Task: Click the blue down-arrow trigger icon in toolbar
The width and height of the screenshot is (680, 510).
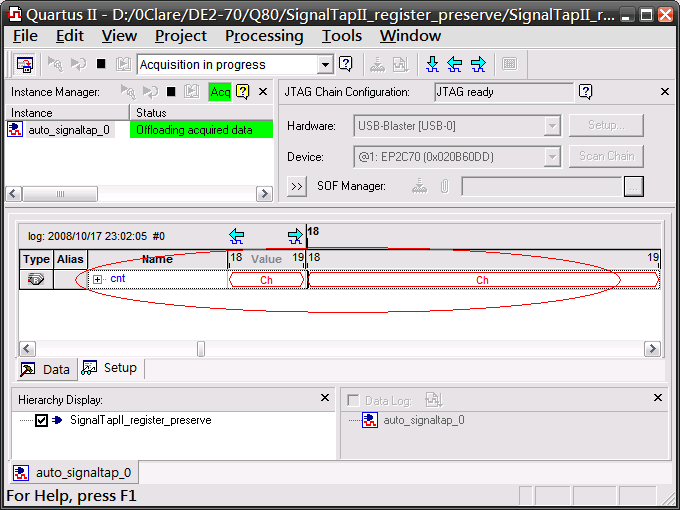Action: [432, 64]
